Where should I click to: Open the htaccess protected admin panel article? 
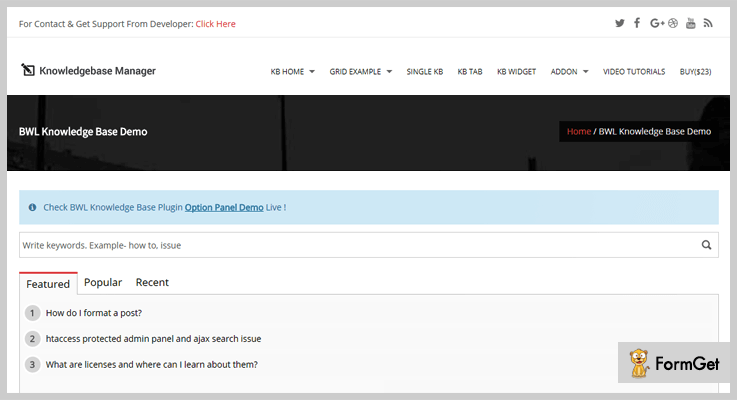[x=153, y=339]
